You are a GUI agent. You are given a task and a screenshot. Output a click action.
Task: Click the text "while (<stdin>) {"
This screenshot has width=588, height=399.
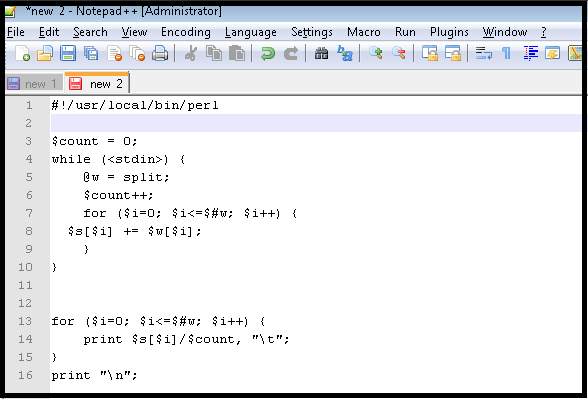[x=119, y=159]
